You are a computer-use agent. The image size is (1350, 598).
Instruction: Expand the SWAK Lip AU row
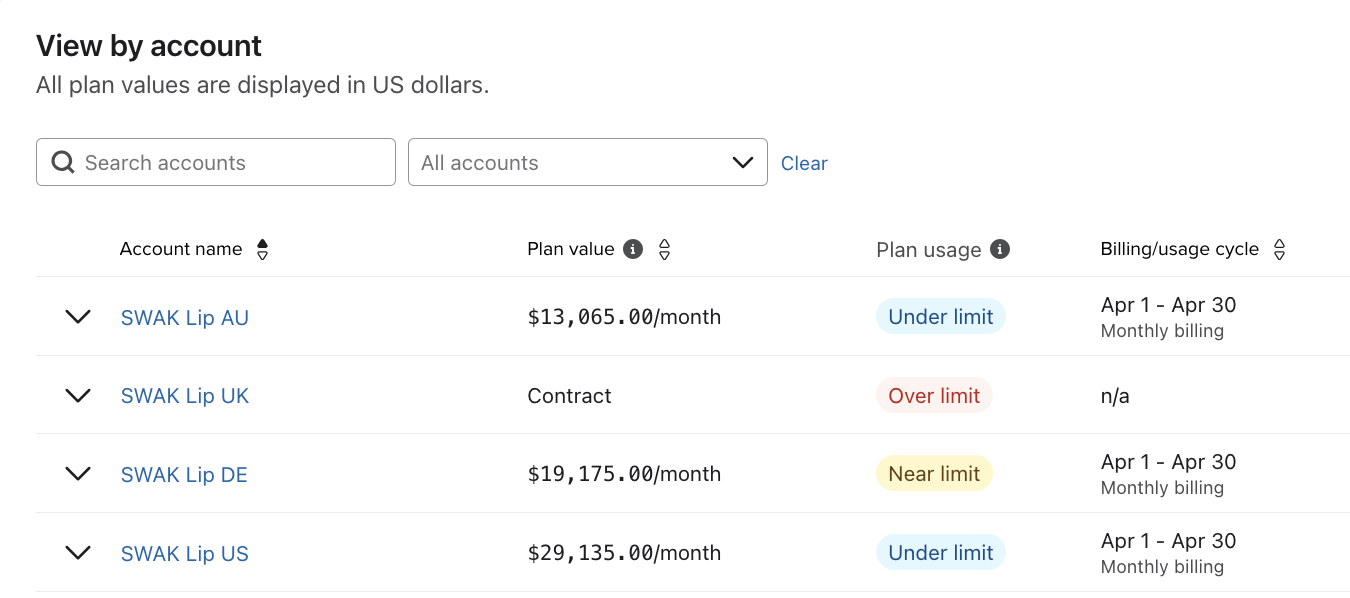78,317
